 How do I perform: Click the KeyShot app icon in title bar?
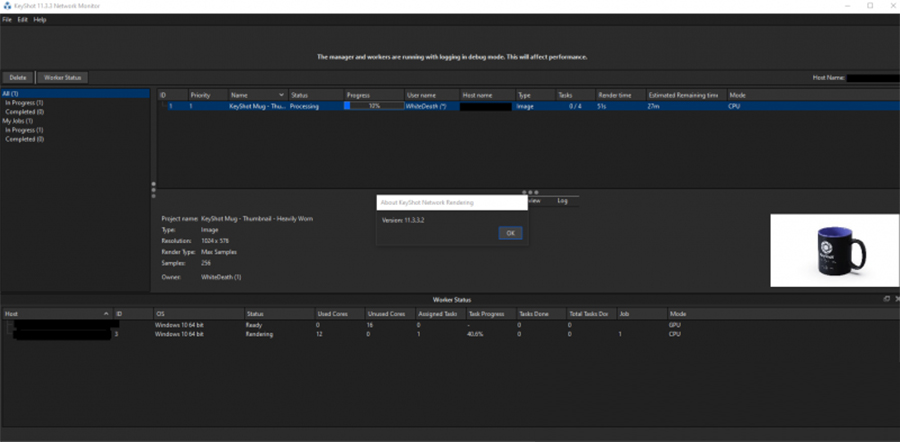point(6,6)
